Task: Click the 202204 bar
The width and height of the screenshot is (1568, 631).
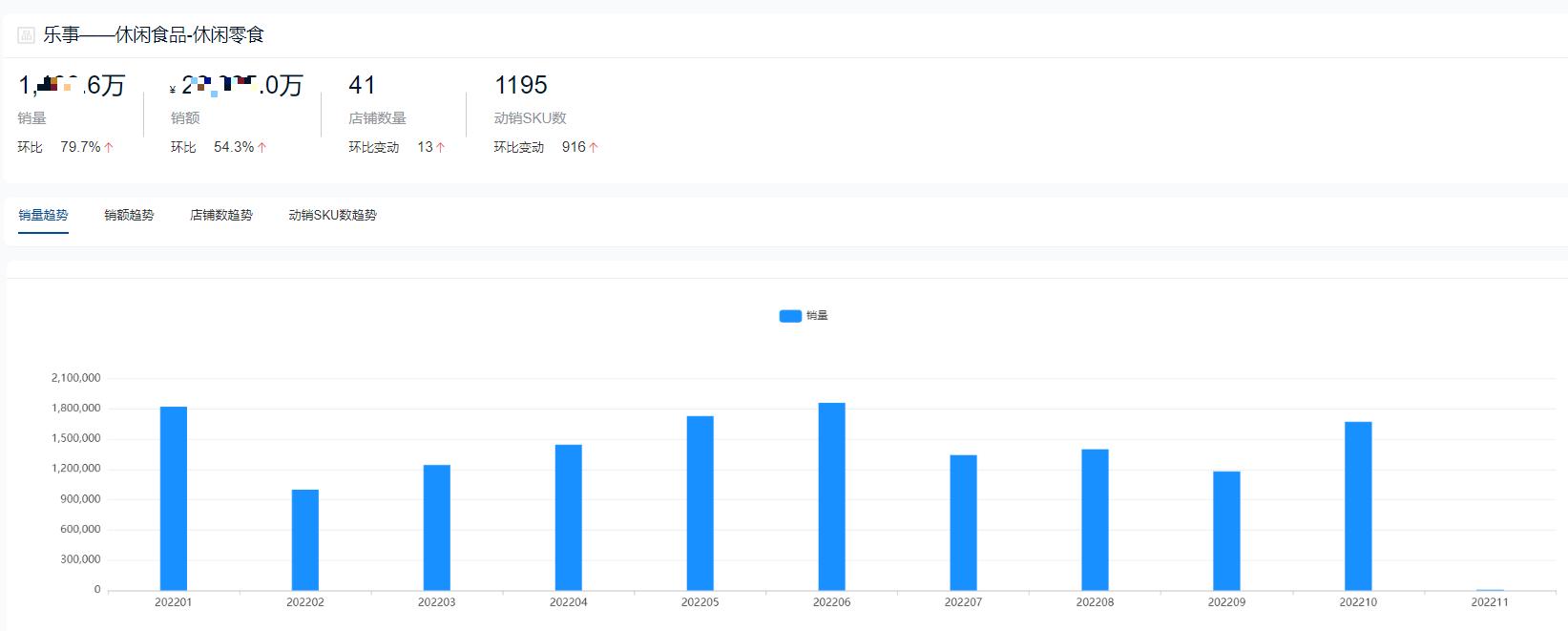Action: [x=569, y=517]
